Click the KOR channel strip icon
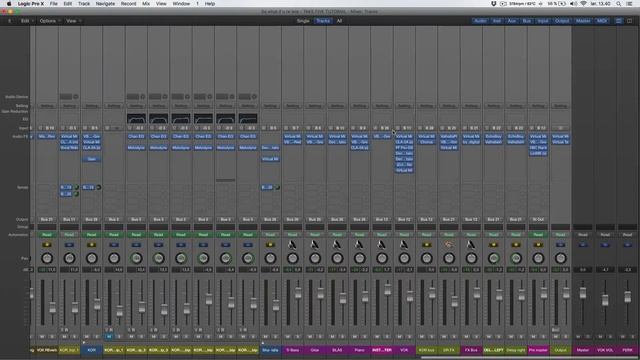The width and height of the screenshot is (640, 360). pyautogui.click(x=91, y=245)
